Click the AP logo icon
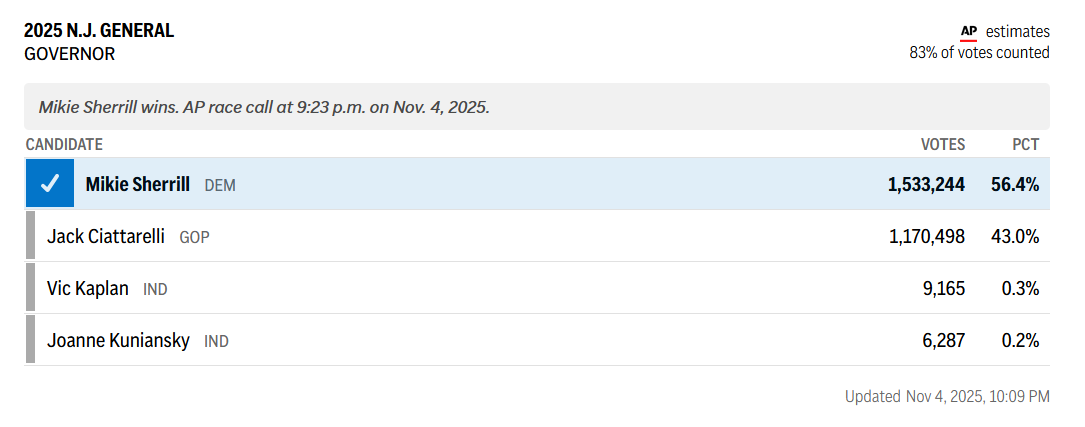 point(968,32)
